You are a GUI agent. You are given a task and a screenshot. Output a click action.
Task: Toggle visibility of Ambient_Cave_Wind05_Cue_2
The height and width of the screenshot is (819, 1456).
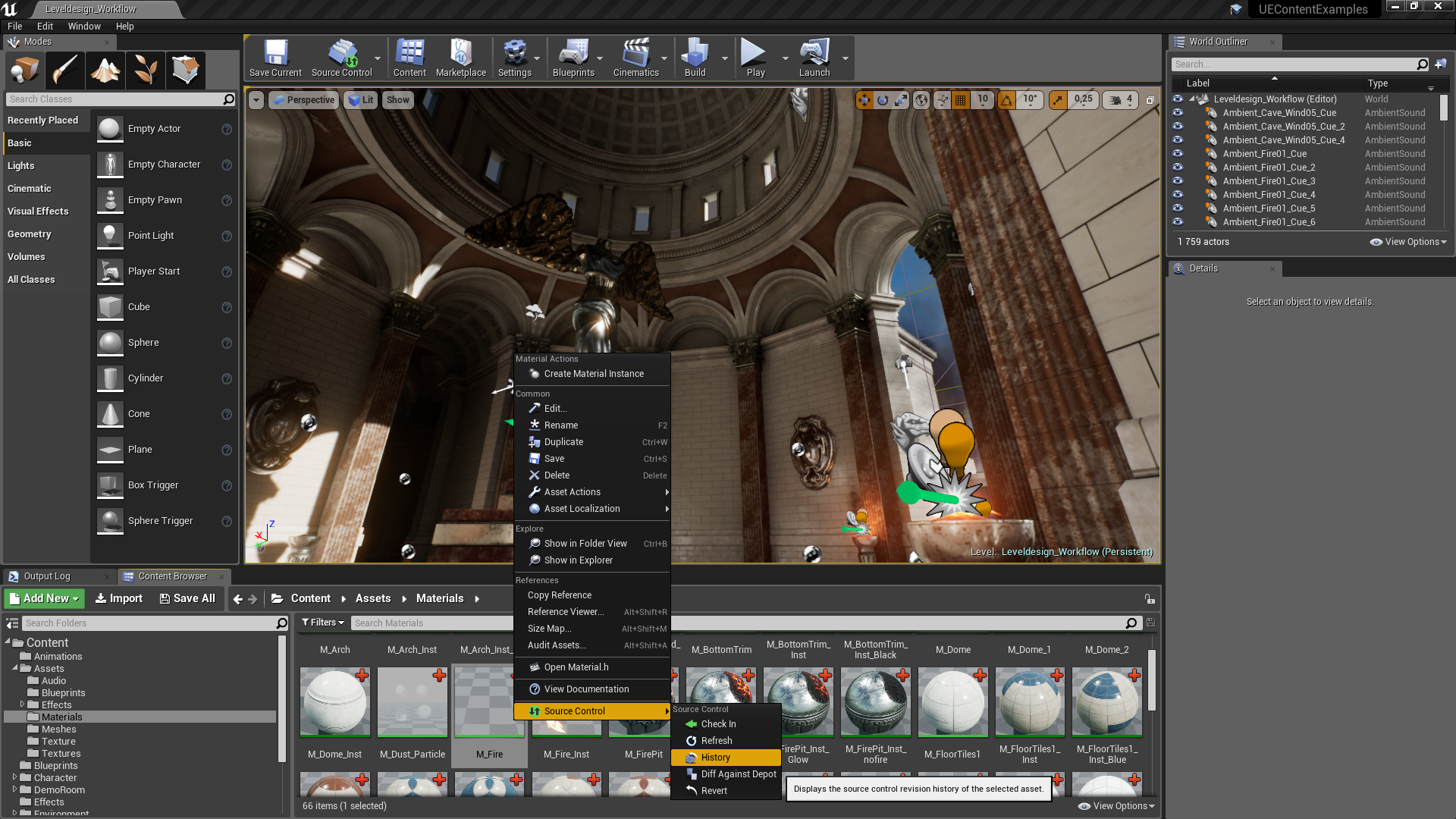(1178, 126)
